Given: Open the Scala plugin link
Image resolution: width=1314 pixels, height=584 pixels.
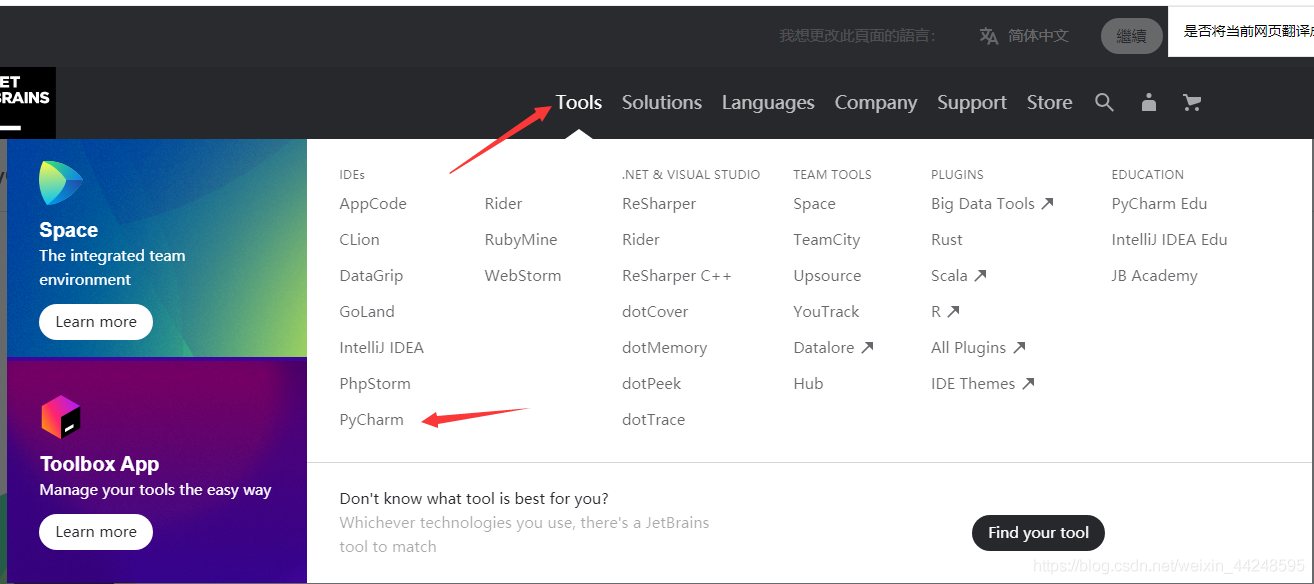Looking at the screenshot, I should tap(958, 276).
